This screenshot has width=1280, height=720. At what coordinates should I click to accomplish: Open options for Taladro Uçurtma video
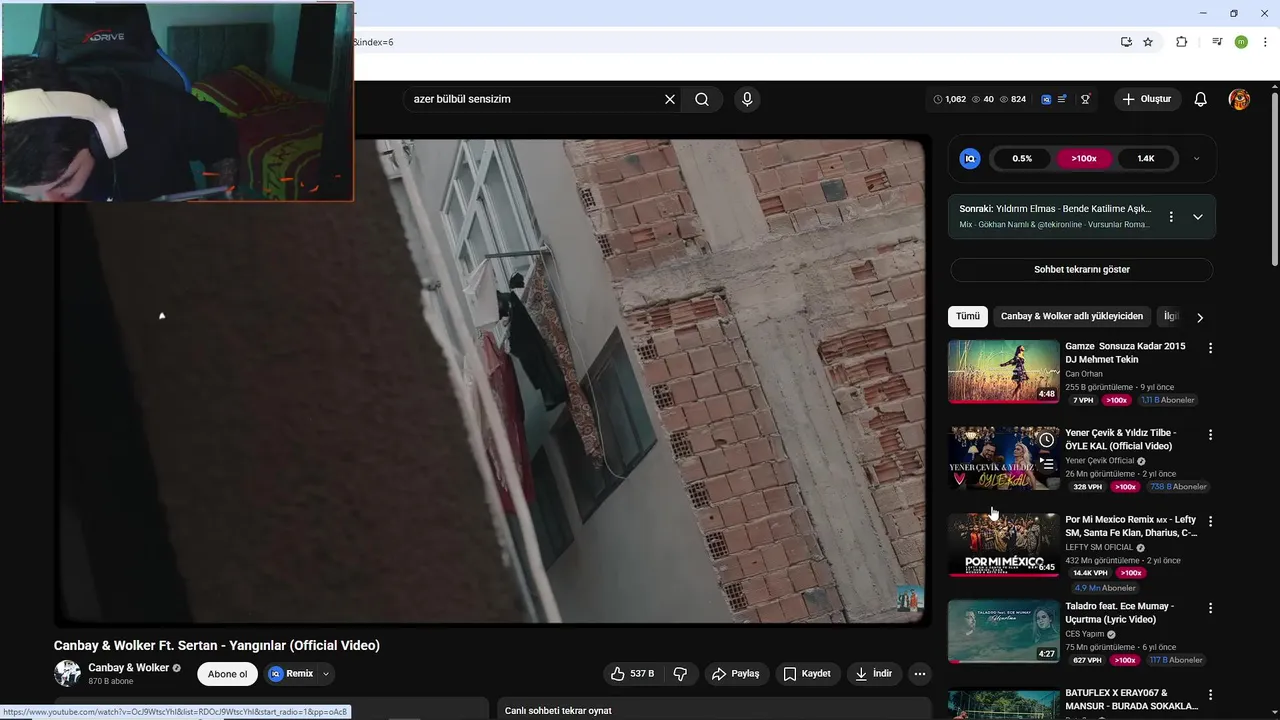(1210, 608)
